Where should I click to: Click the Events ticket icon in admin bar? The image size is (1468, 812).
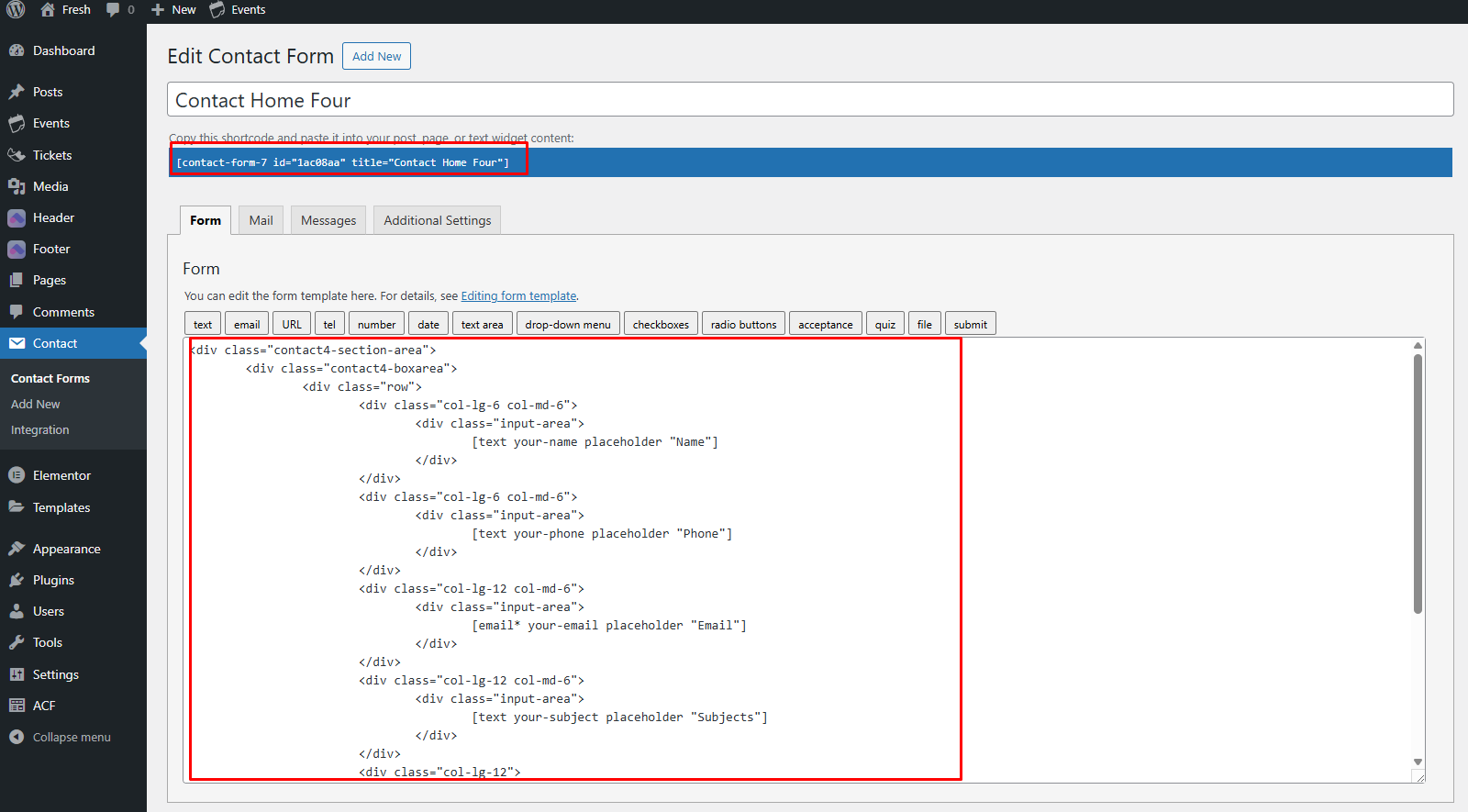click(217, 10)
